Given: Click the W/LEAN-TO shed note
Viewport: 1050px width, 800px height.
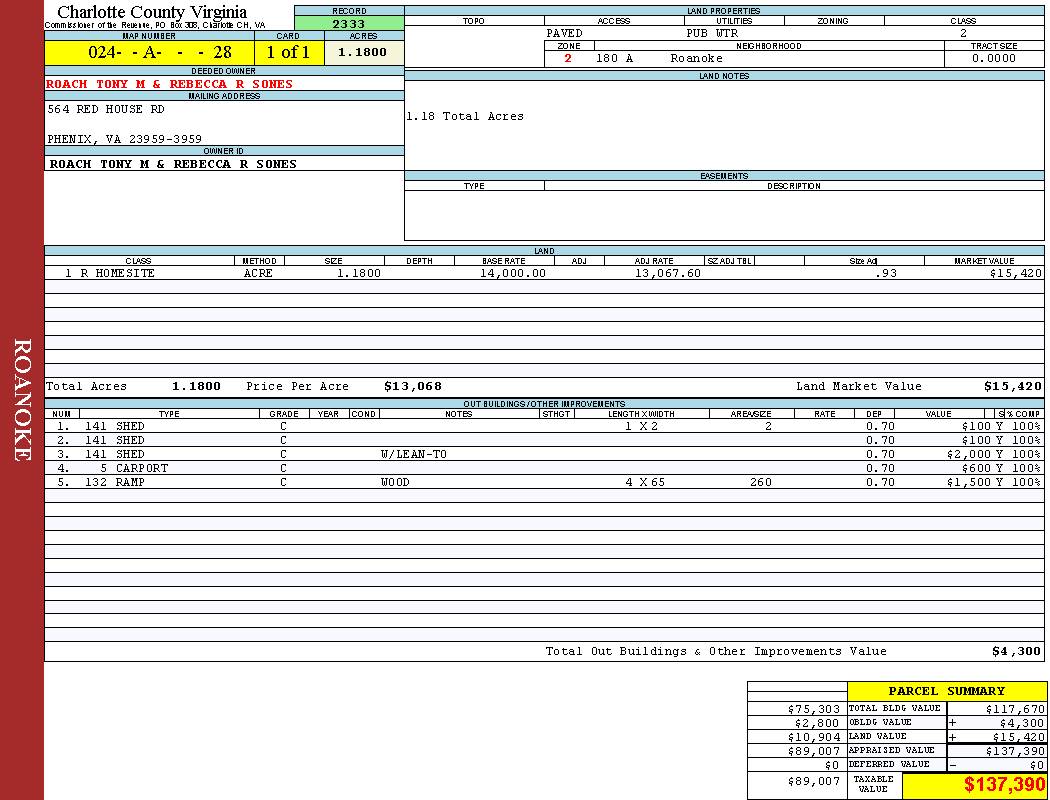Looking at the screenshot, I should pyautogui.click(x=414, y=454).
